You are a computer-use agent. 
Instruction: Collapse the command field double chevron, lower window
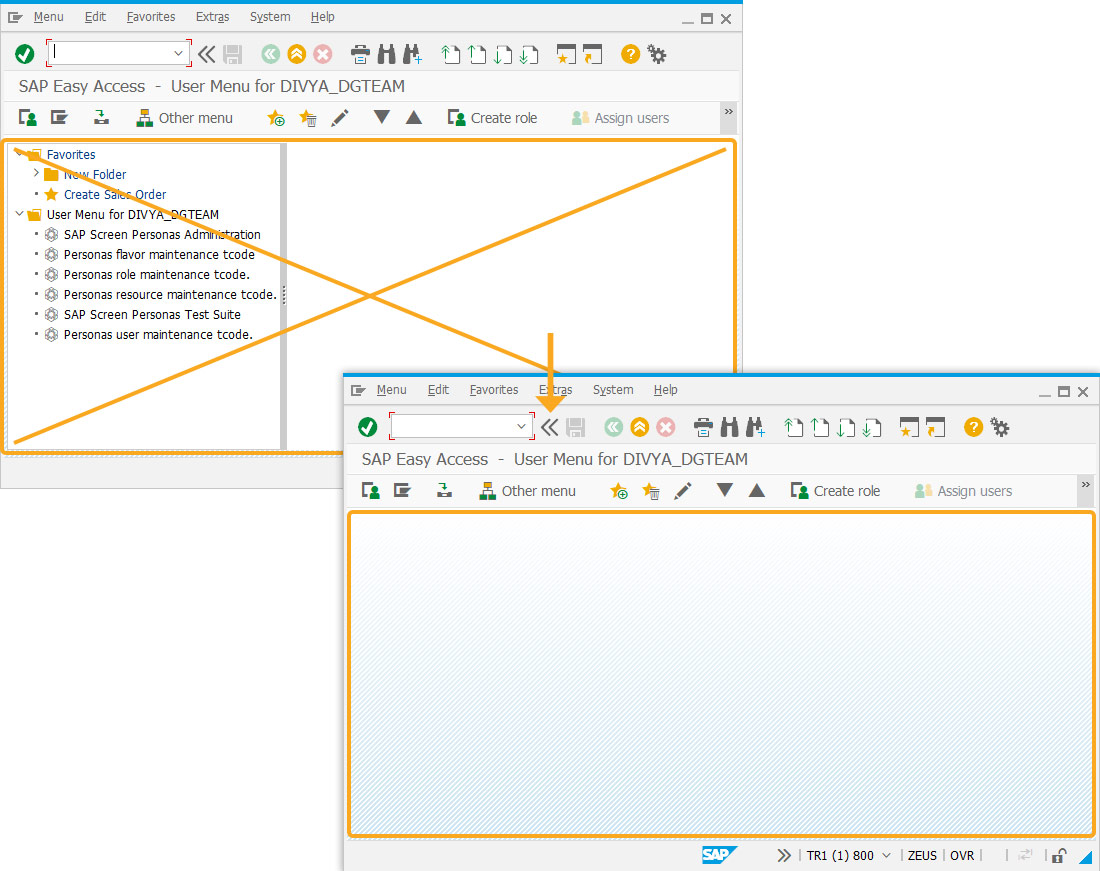tap(549, 427)
